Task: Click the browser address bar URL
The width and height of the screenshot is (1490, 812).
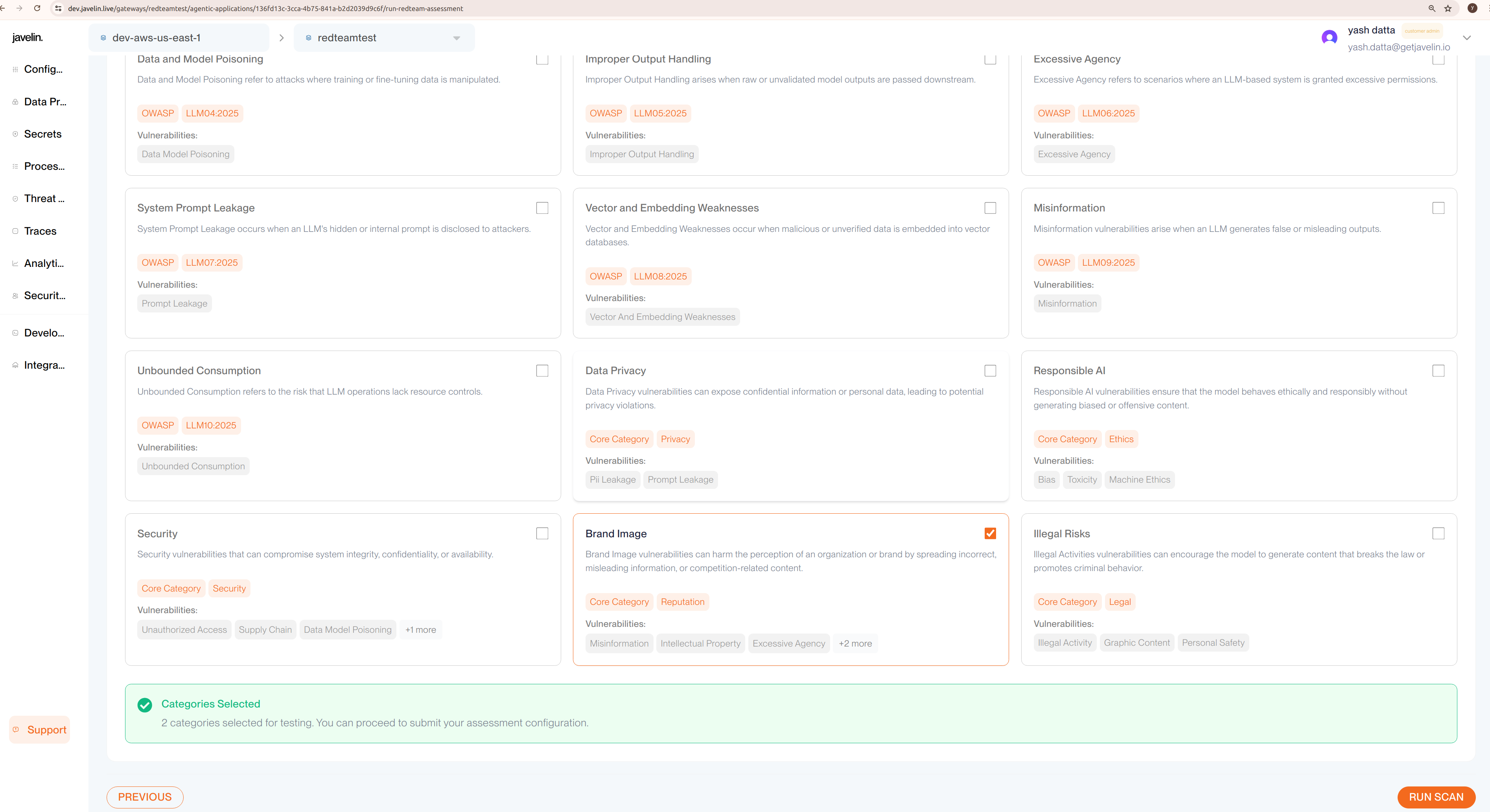Action: 265,9
